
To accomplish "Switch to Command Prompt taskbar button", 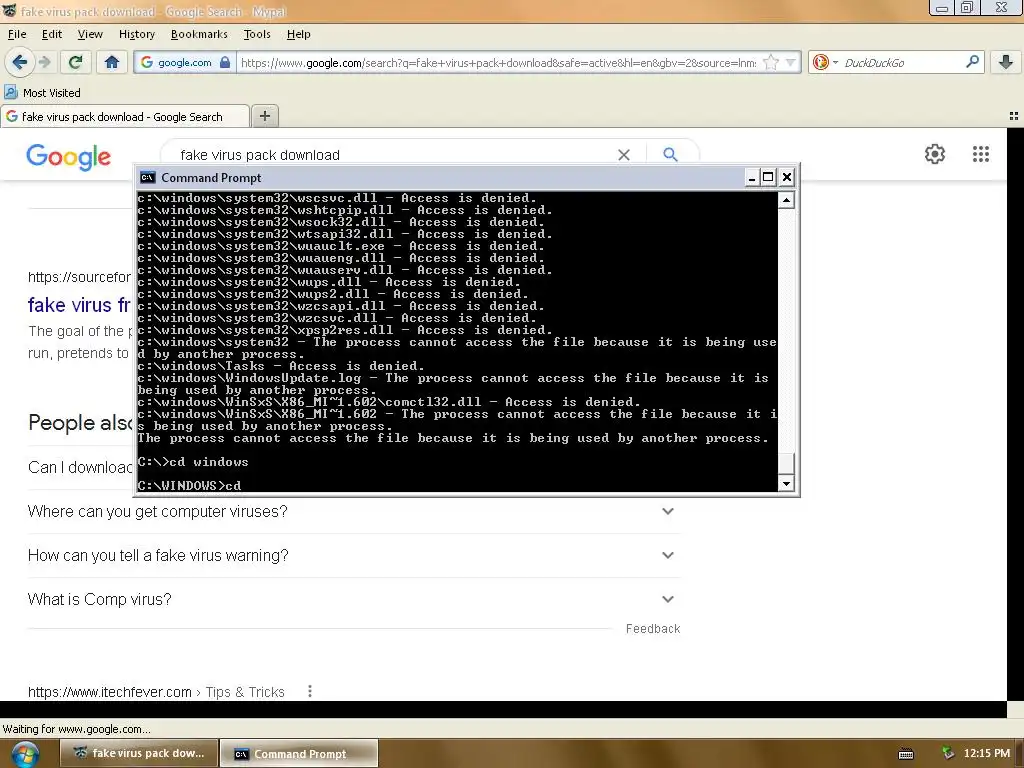I will click(299, 753).
